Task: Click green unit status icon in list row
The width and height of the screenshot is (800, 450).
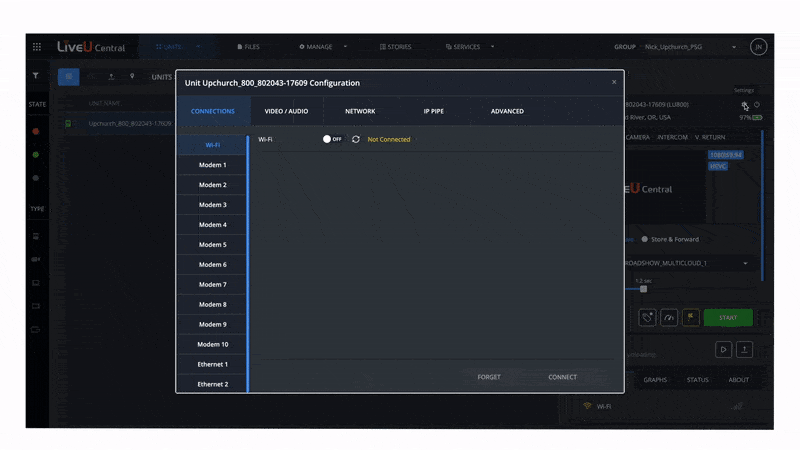Action: coord(68,123)
